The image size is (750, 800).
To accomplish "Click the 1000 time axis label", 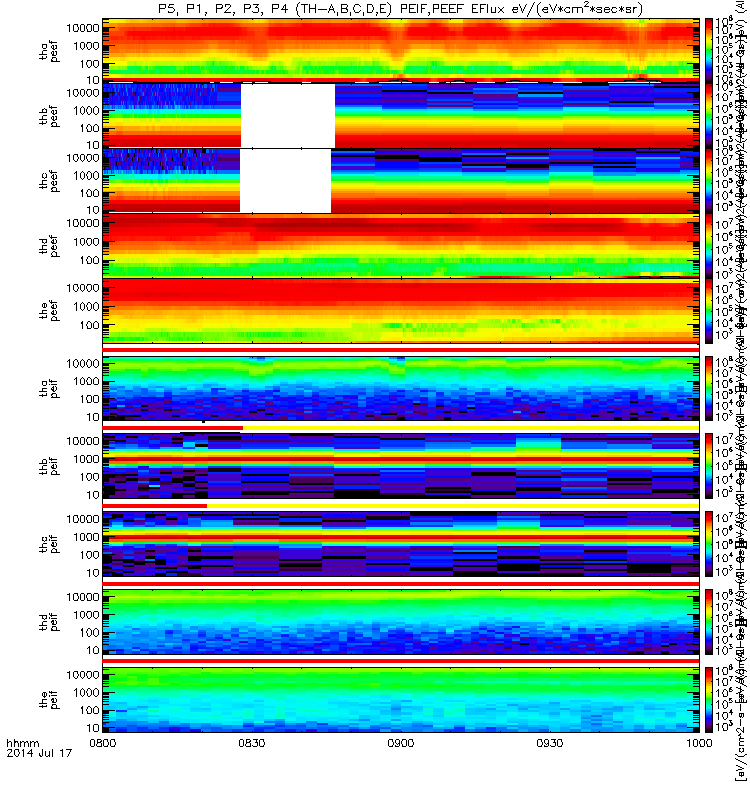I will coord(699,742).
